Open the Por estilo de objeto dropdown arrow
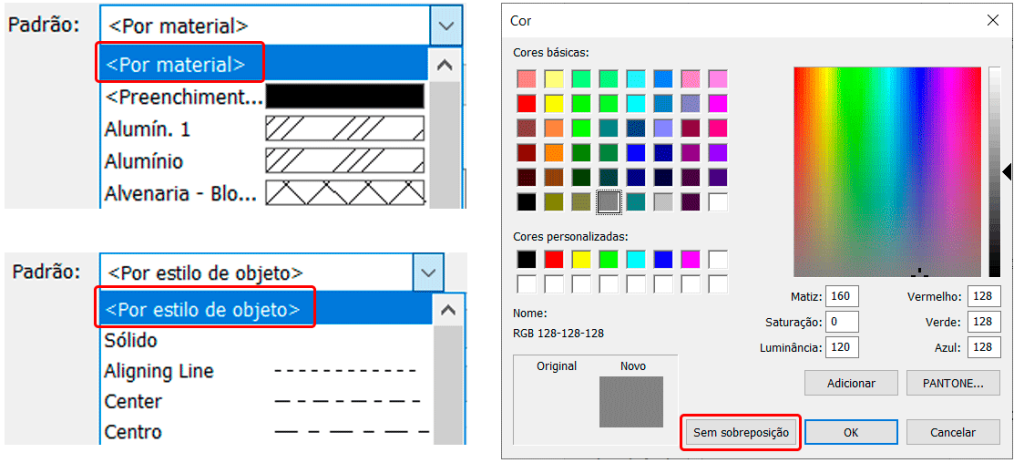 click(428, 272)
